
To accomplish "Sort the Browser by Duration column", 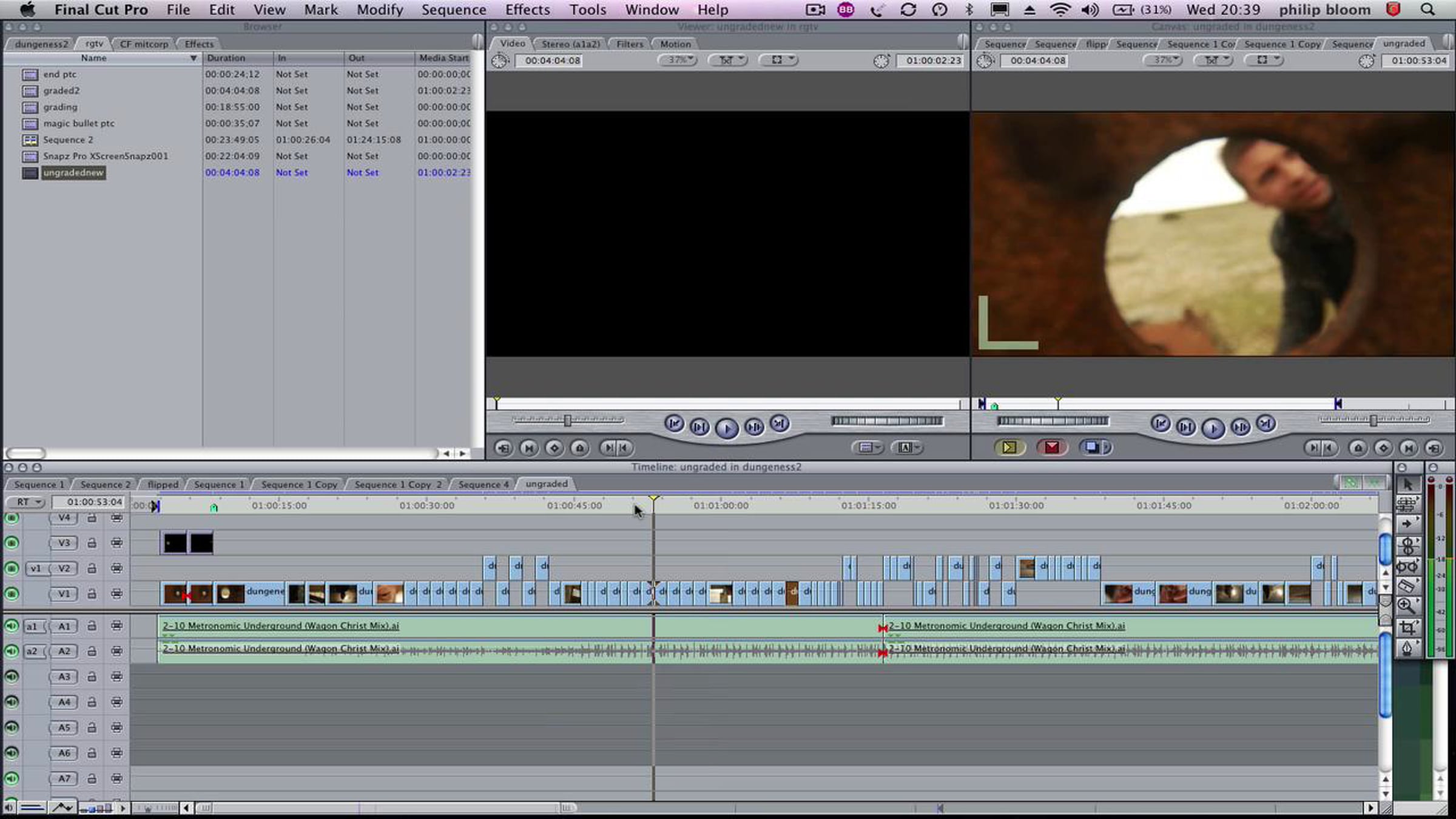I will click(238, 58).
